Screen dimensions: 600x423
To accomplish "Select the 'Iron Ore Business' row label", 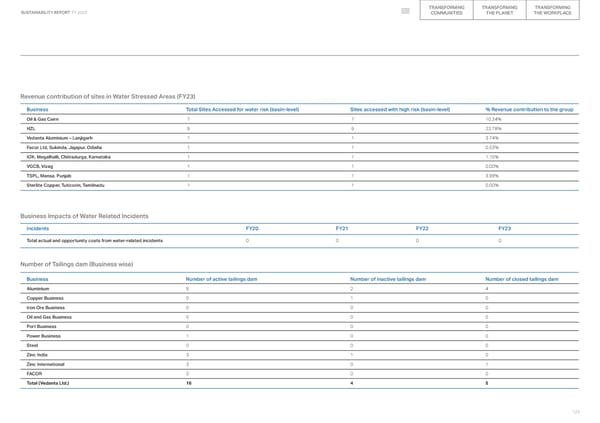I will click(46, 308).
